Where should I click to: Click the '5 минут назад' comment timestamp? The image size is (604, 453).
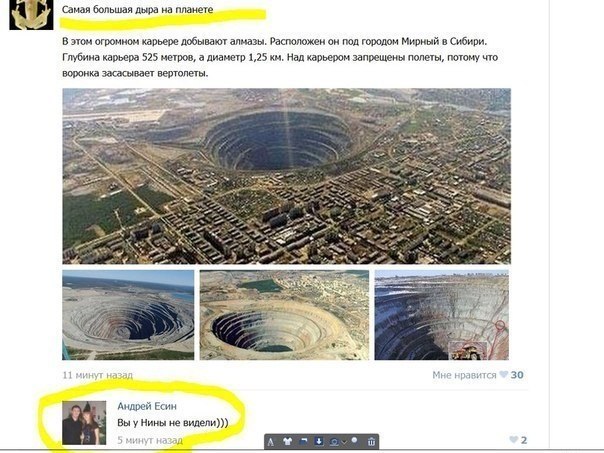pos(150,440)
